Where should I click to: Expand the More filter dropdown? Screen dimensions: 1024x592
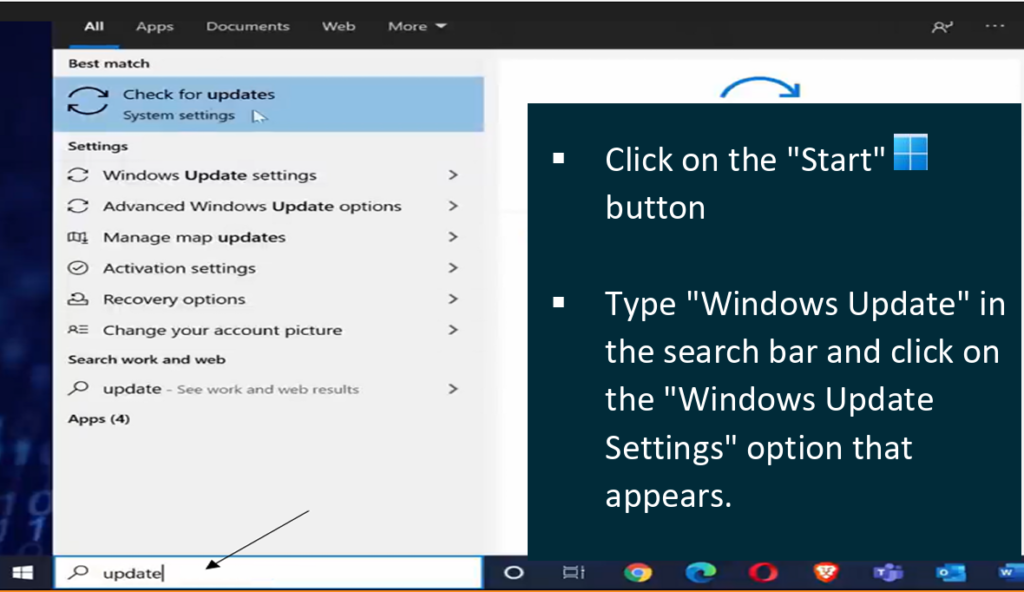click(x=417, y=27)
